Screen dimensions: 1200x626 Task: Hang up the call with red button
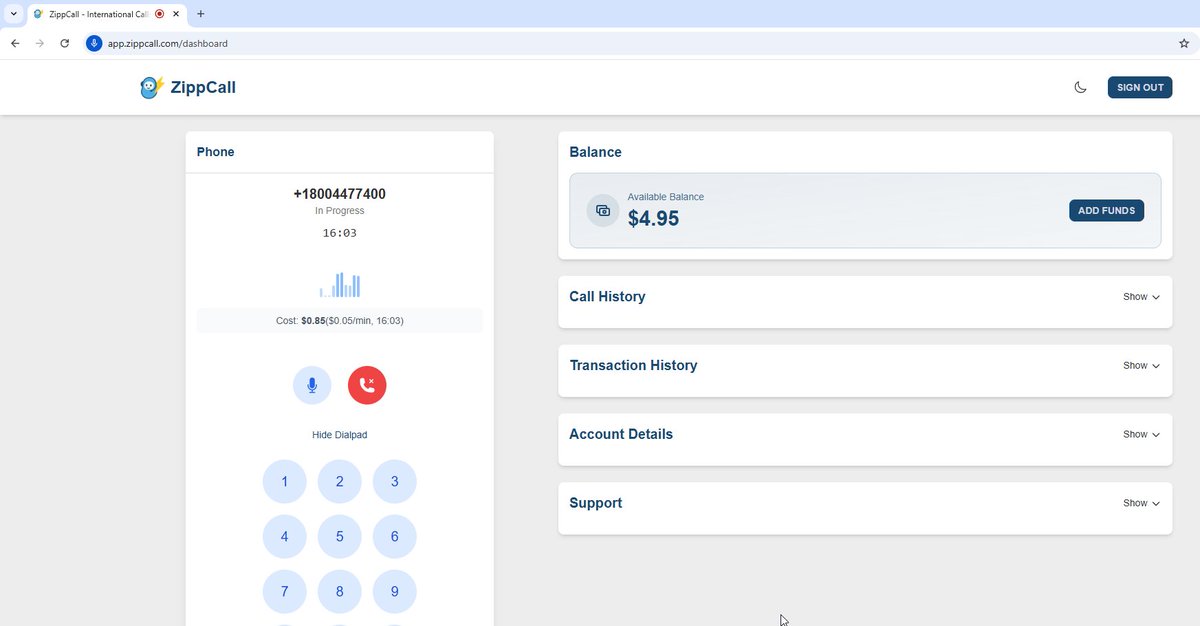pos(367,386)
